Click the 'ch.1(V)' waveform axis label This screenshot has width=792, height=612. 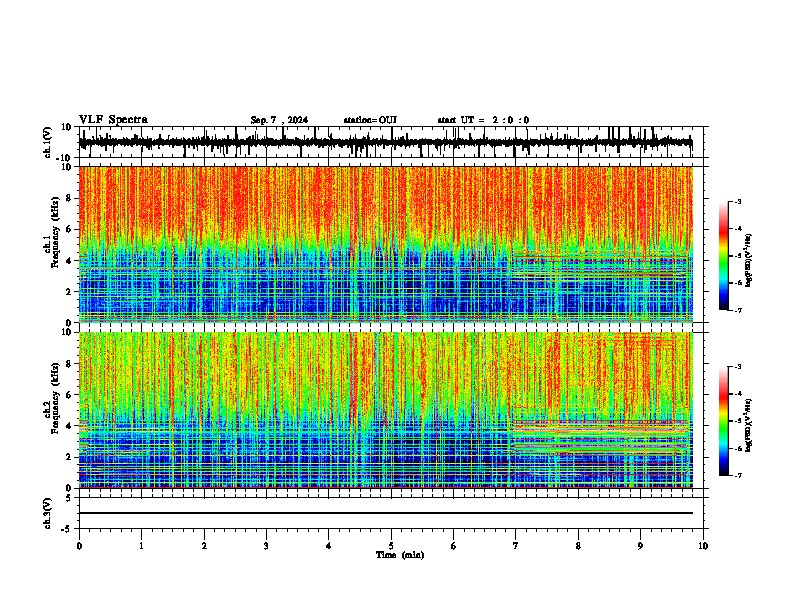48,142
